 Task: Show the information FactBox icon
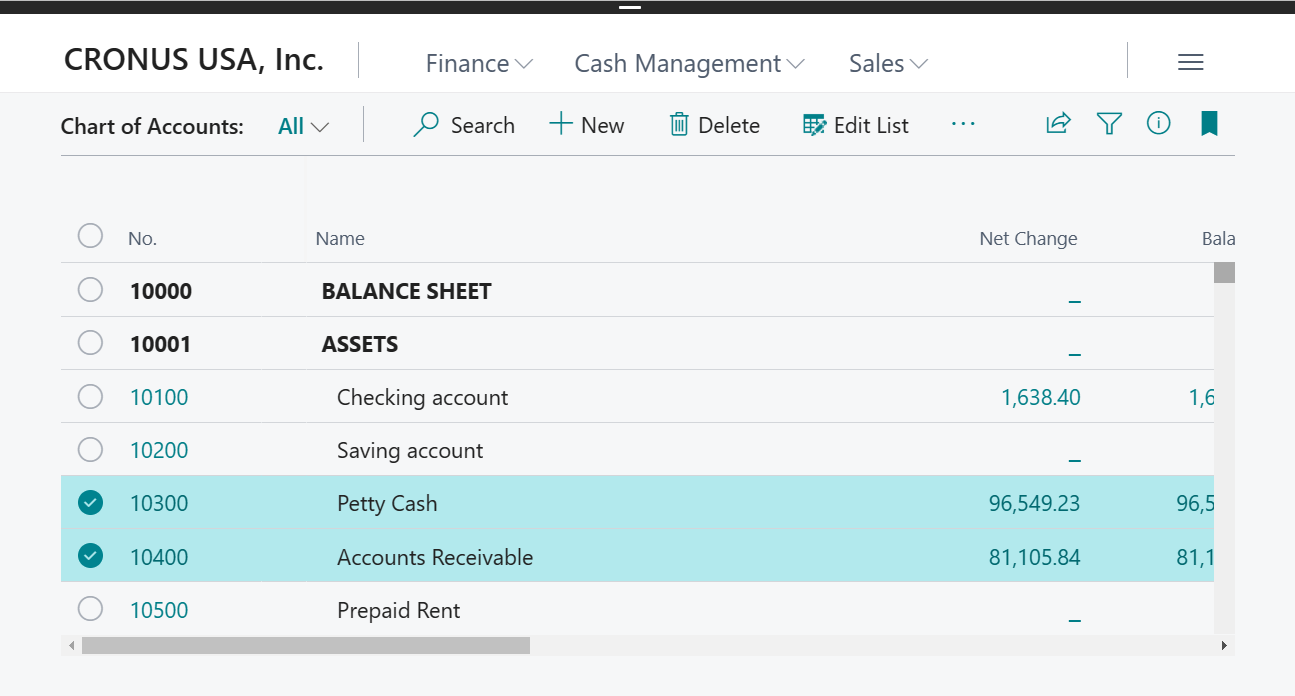(x=1158, y=124)
